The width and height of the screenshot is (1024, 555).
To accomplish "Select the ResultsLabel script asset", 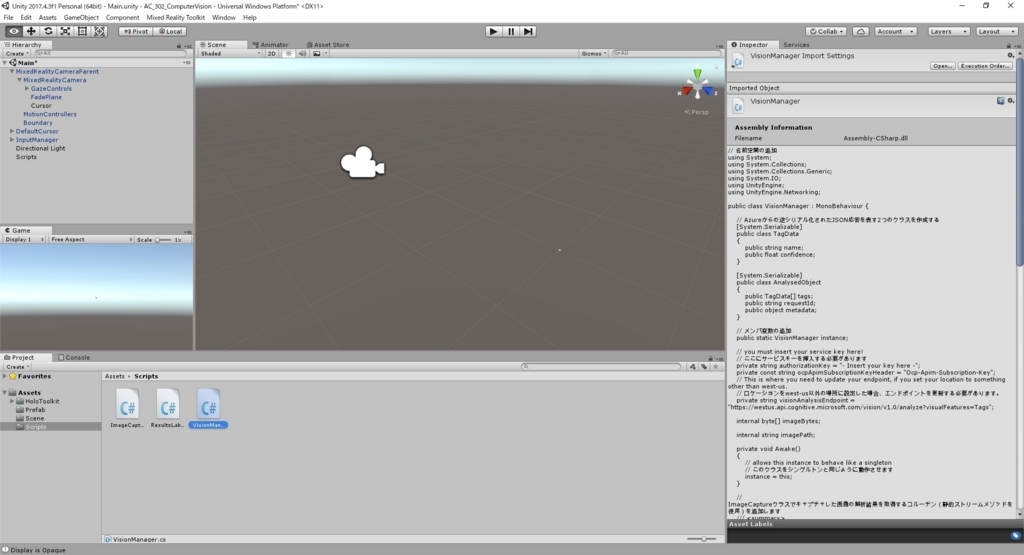I will point(167,408).
